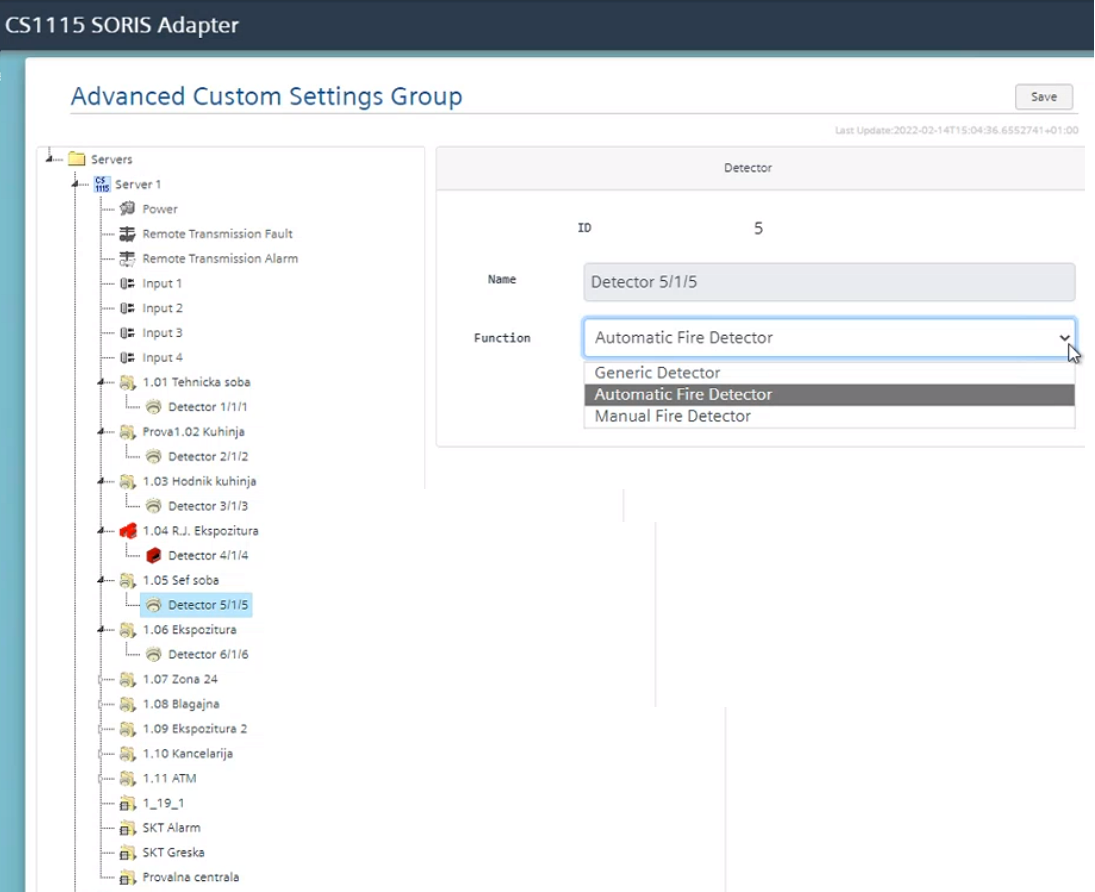The height and width of the screenshot is (892, 1095).
Task: Open the Function dropdown arrow
Action: pos(1064,338)
